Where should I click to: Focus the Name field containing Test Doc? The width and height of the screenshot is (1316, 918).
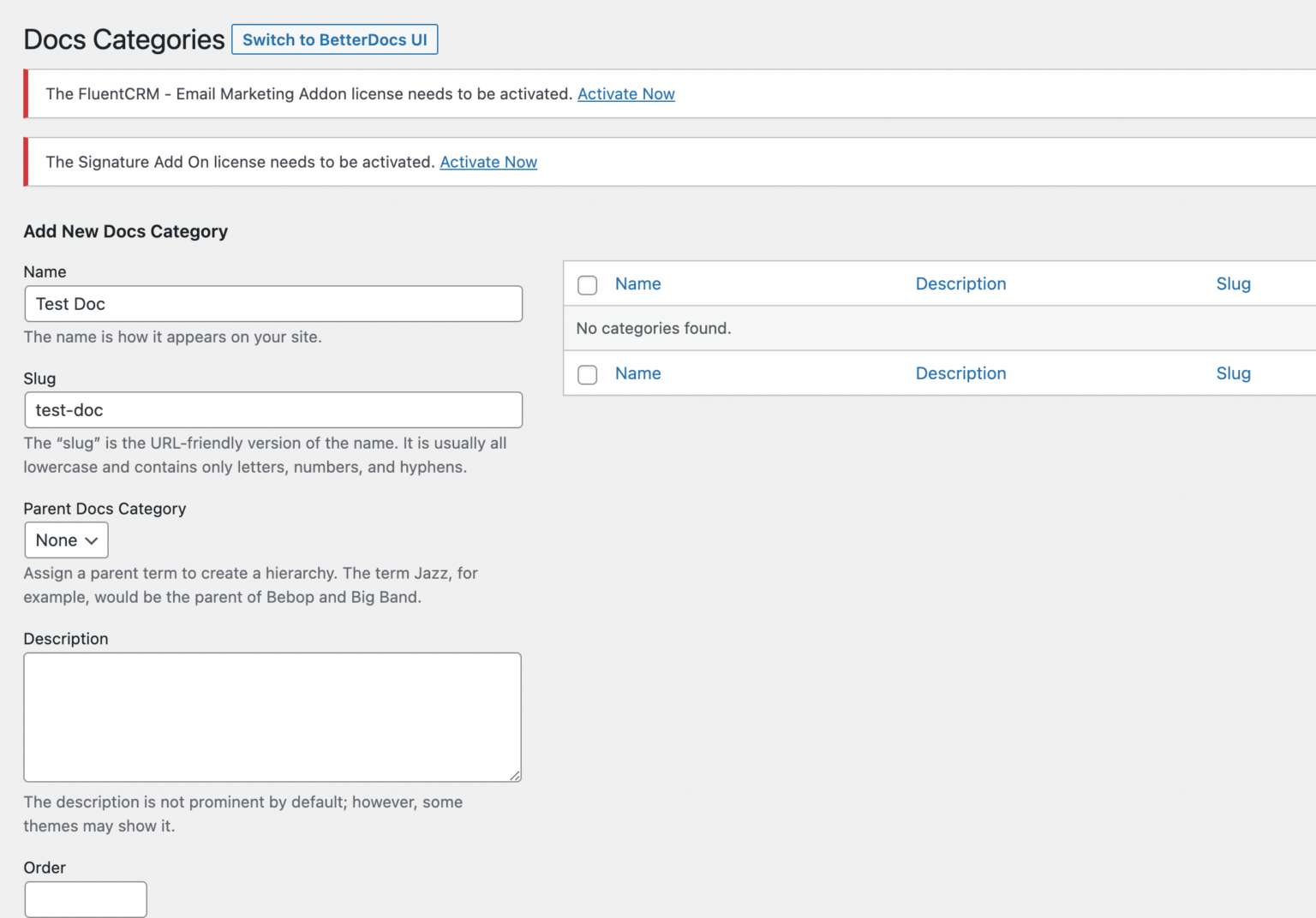(272, 304)
